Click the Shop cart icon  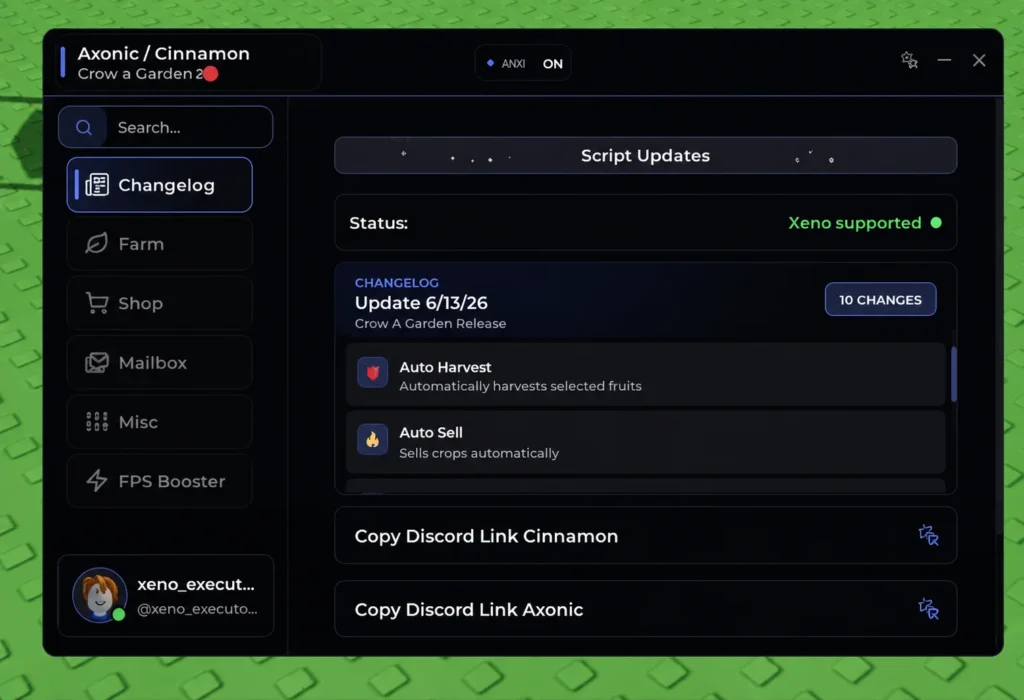(x=97, y=303)
